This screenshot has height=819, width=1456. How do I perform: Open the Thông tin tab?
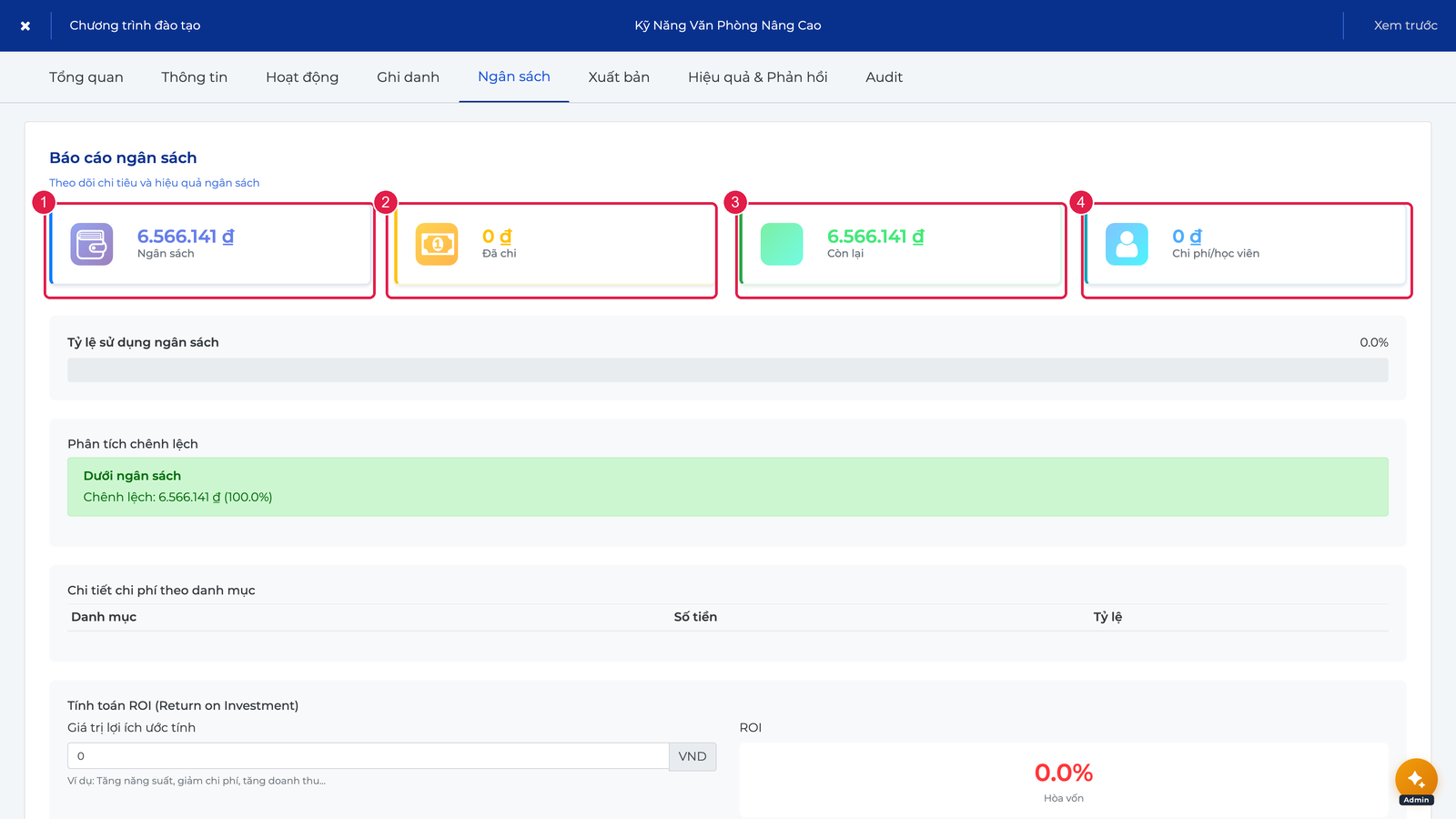click(x=195, y=77)
